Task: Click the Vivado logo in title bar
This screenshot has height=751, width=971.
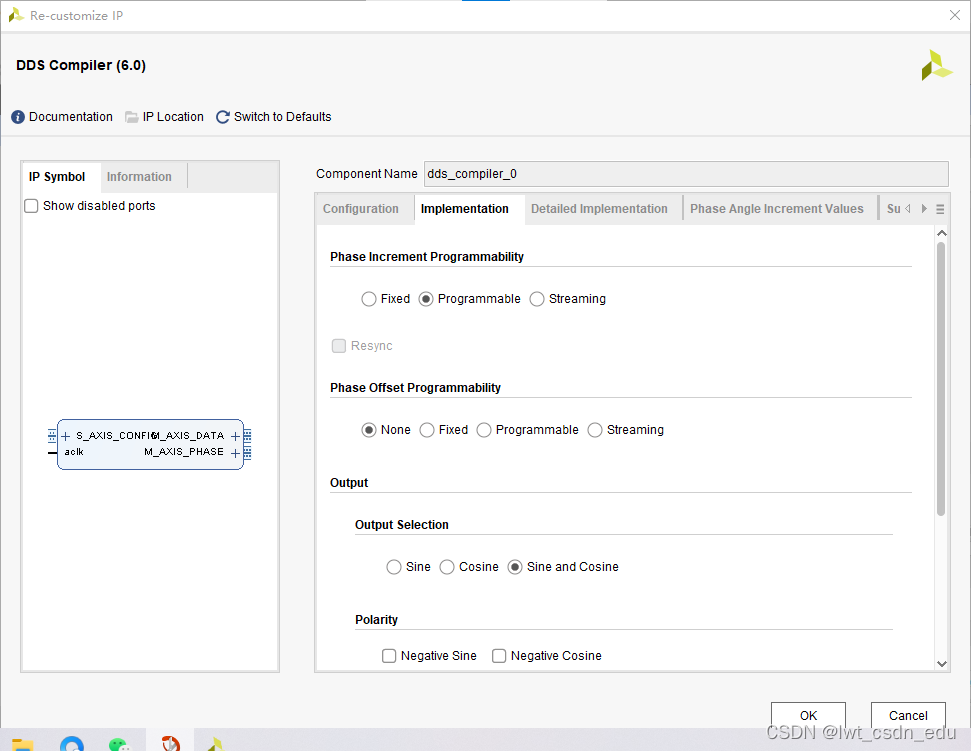Action: [x=16, y=15]
